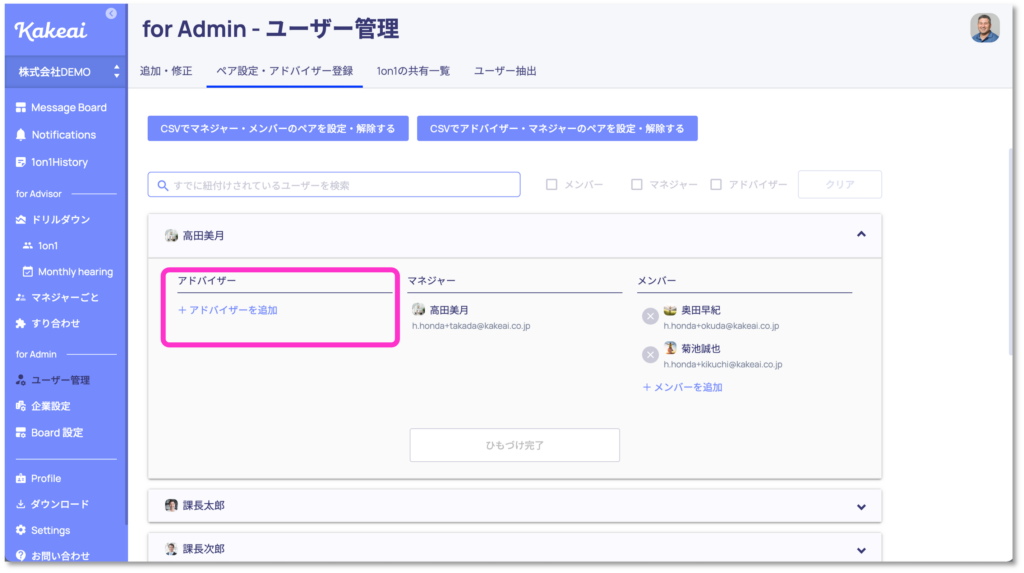Open the Message Board sidebar icon

pos(21,107)
